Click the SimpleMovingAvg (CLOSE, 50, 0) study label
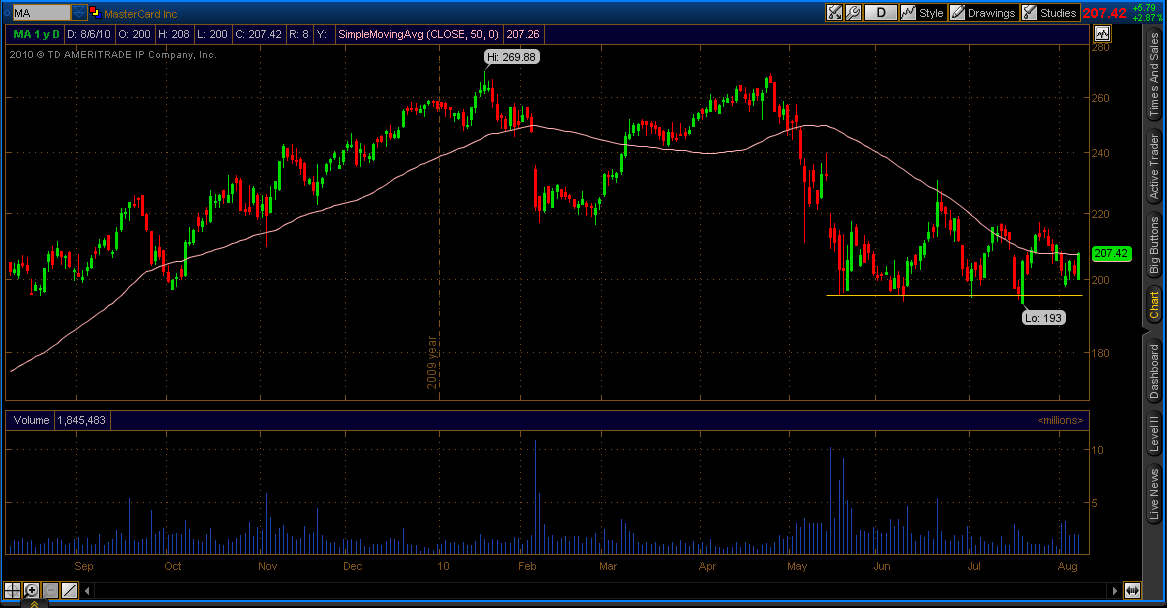1167x608 pixels. tap(418, 34)
